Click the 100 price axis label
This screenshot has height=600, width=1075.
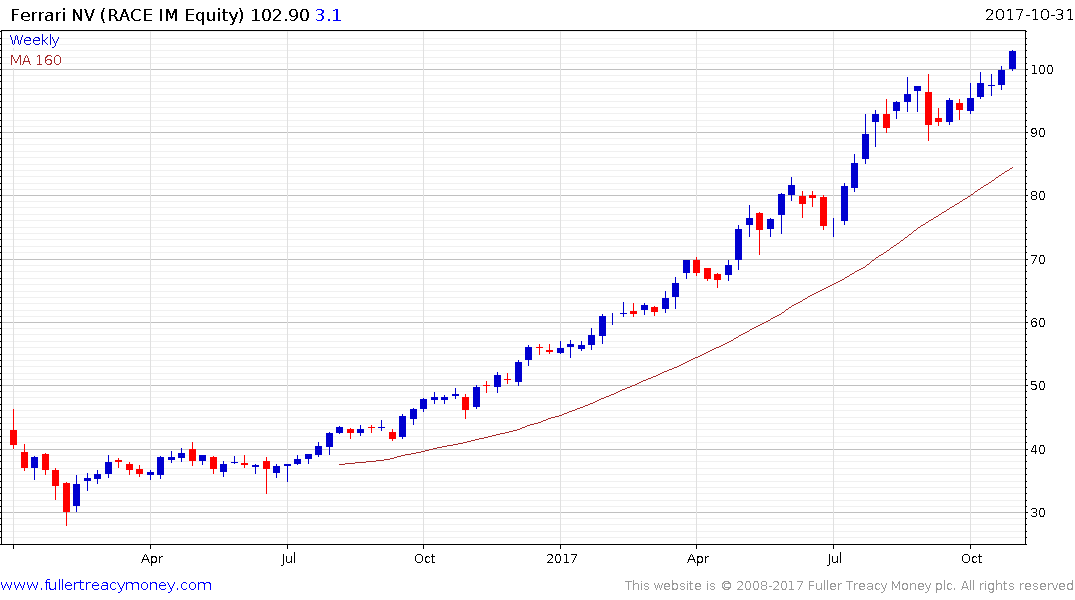click(1042, 69)
